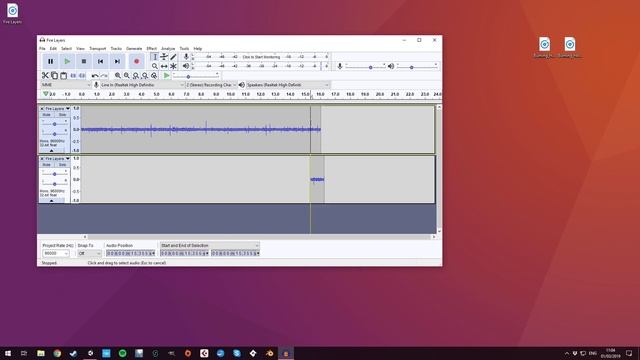Viewport: 640px width, 360px height.
Task: Click the Silence audio selection icon
Action: [82, 76]
